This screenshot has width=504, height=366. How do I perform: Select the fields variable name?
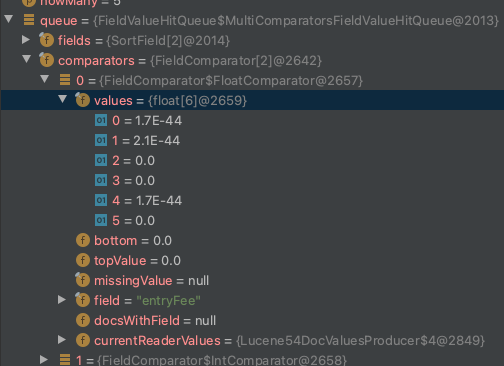pyautogui.click(x=74, y=41)
